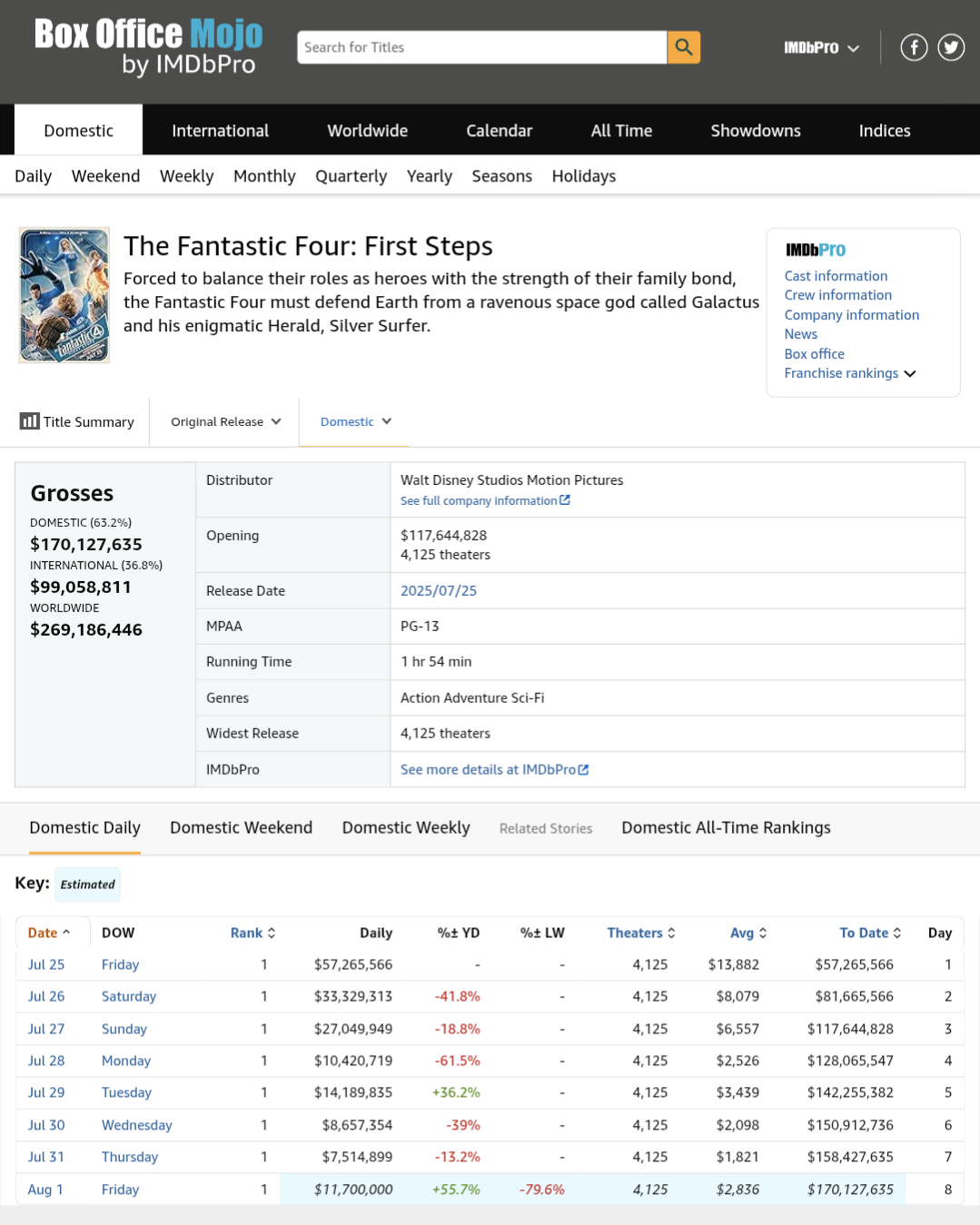Open the Calendar tab
The width and height of the screenshot is (980, 1225).
tap(500, 131)
